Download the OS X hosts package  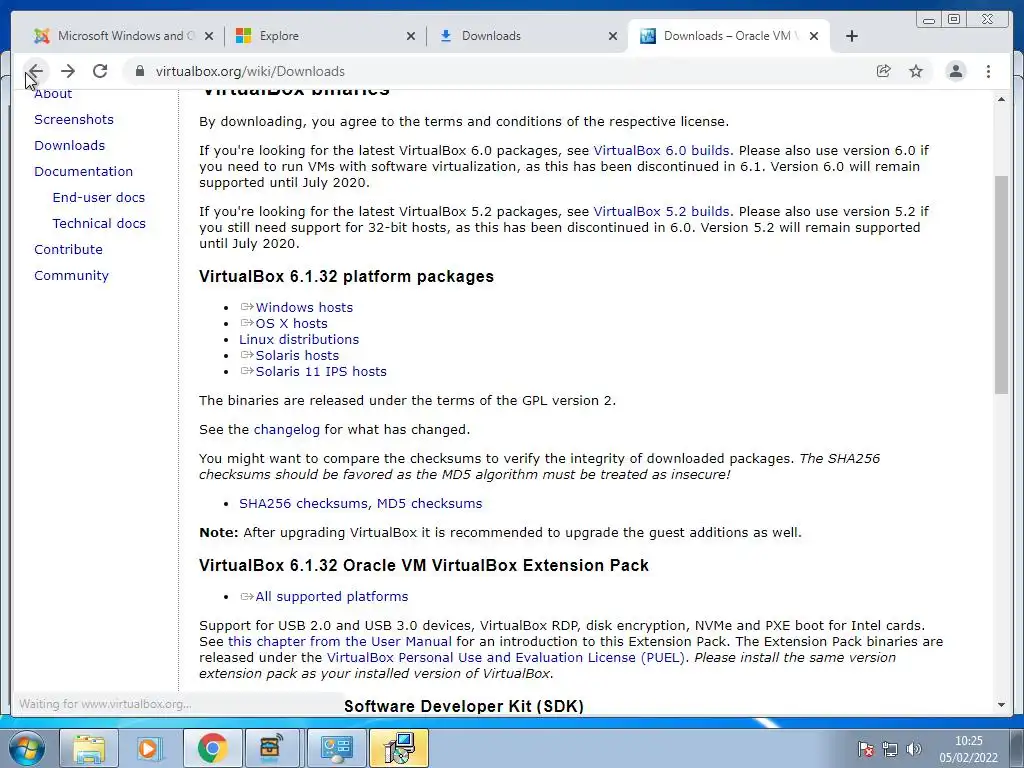coord(291,323)
